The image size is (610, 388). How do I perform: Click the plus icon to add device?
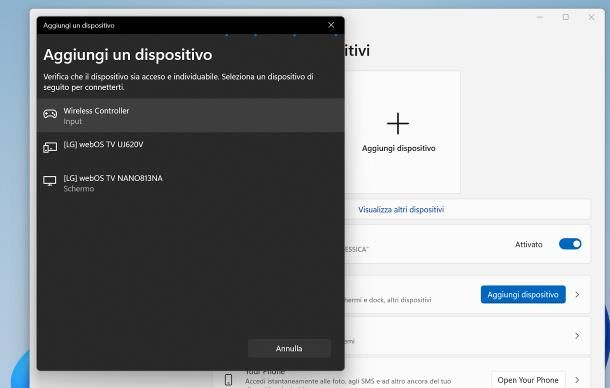click(x=398, y=124)
